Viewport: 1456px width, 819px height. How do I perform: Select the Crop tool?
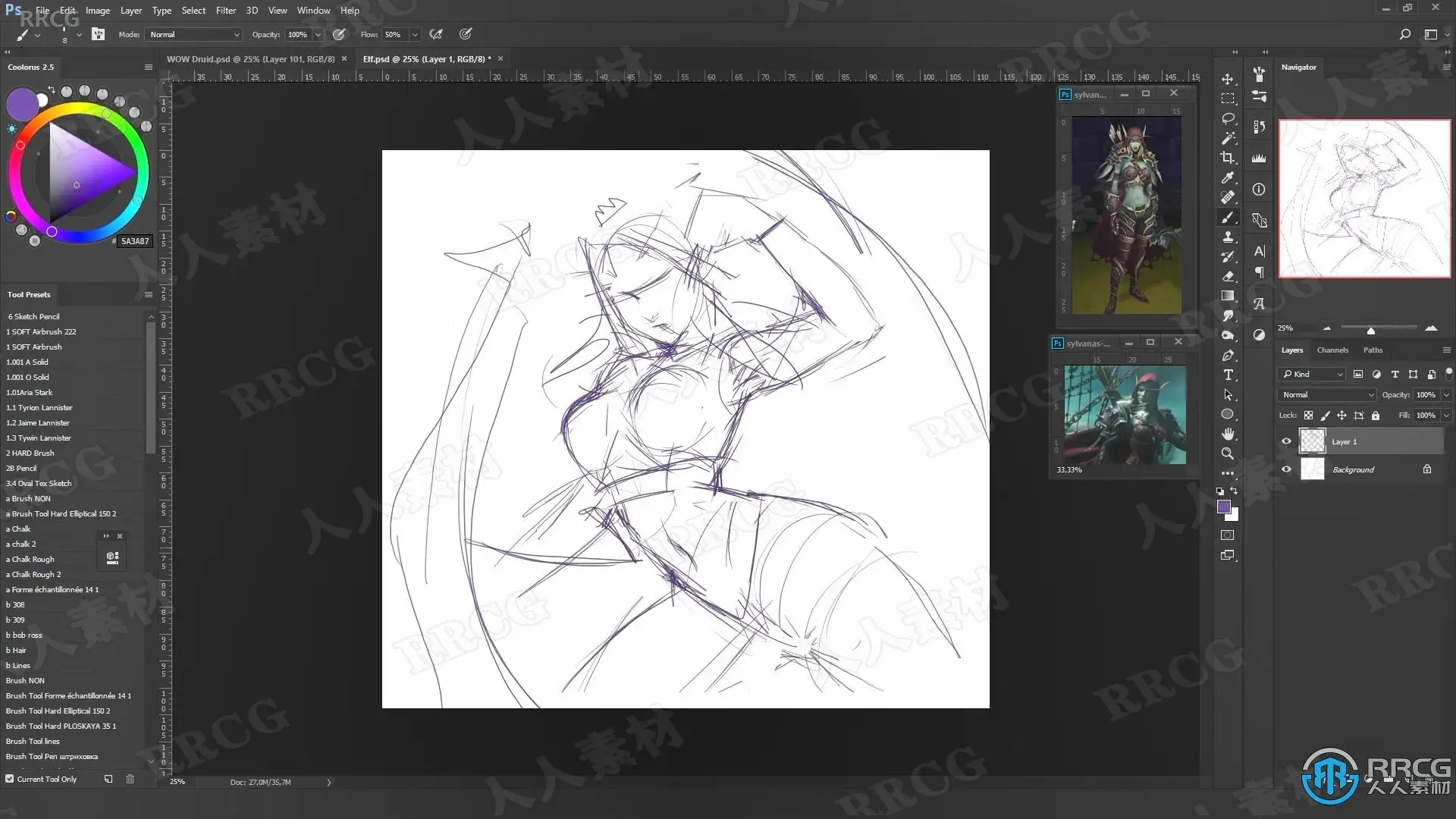coord(1228,158)
